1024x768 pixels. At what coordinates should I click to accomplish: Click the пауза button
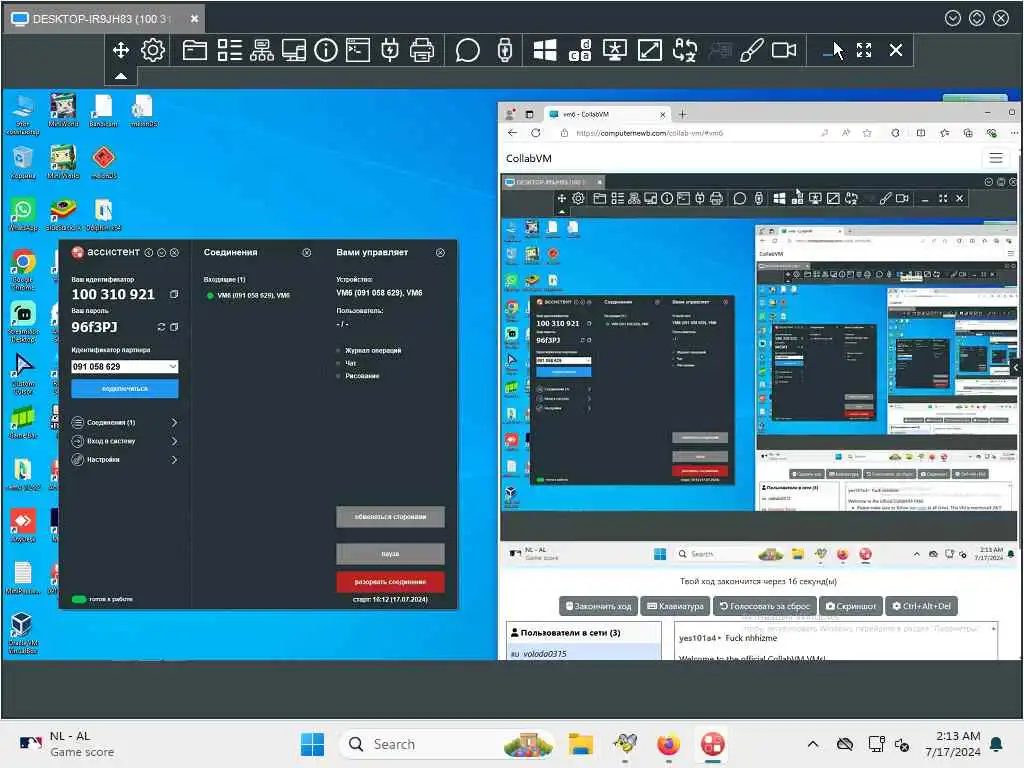click(391, 554)
